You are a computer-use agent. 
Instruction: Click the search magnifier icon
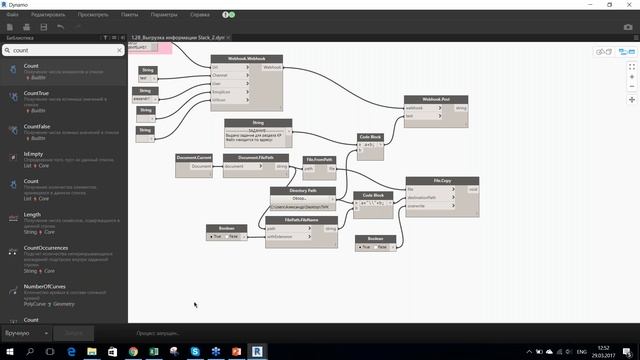pyautogui.click(x=7, y=50)
